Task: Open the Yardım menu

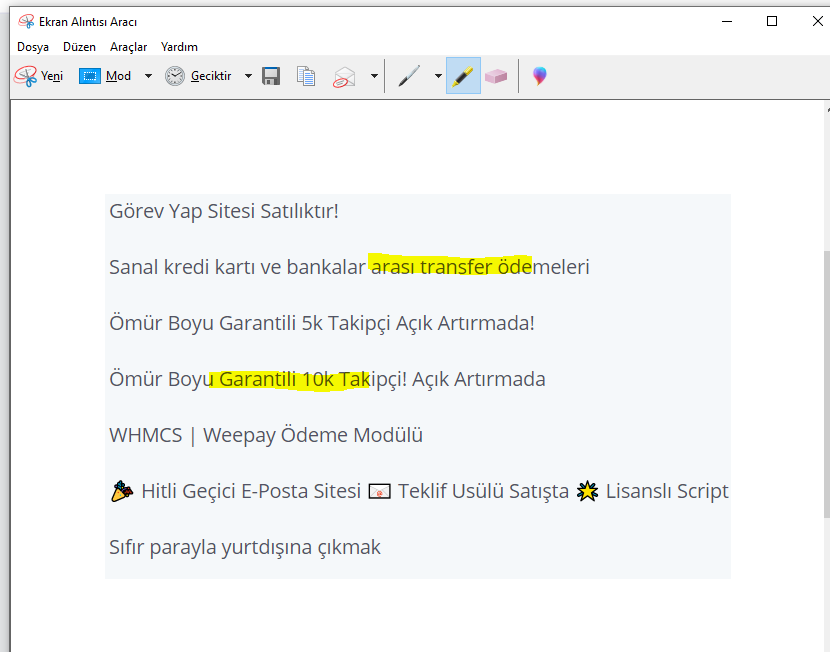Action: coord(179,47)
